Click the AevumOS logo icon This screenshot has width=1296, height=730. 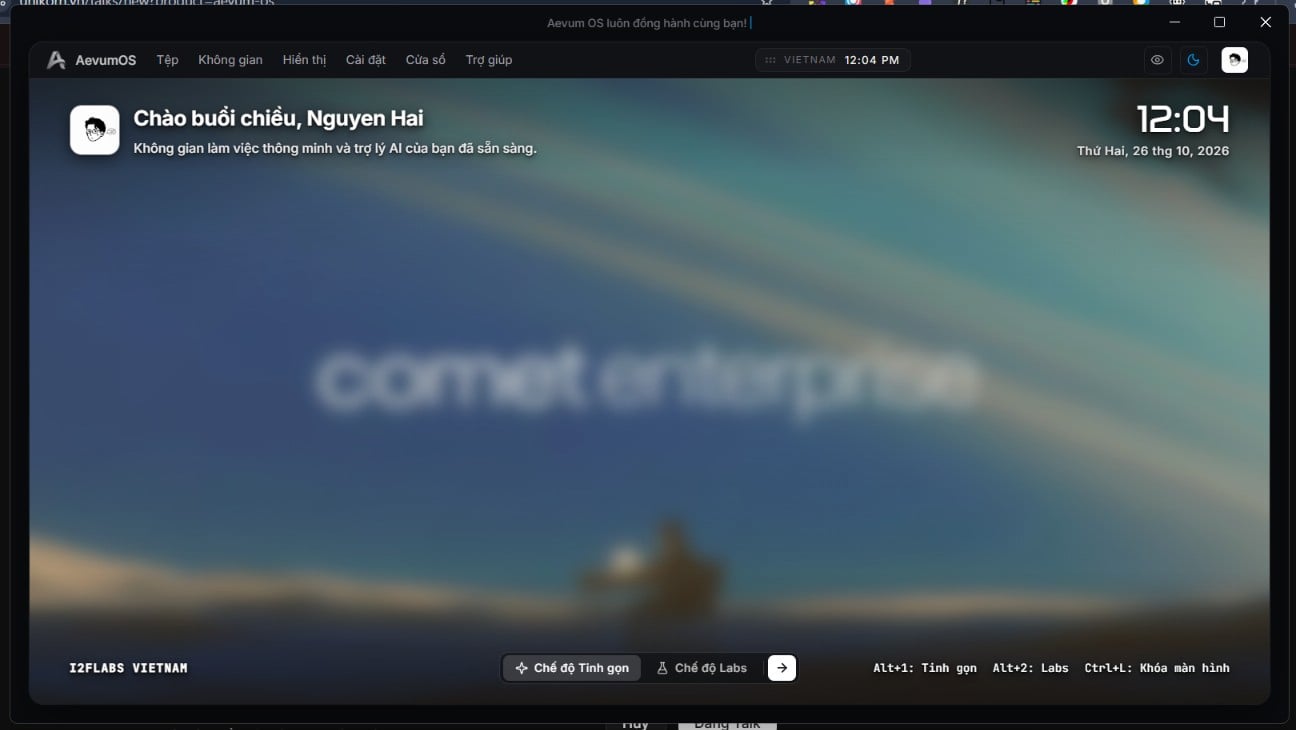[x=56, y=60]
